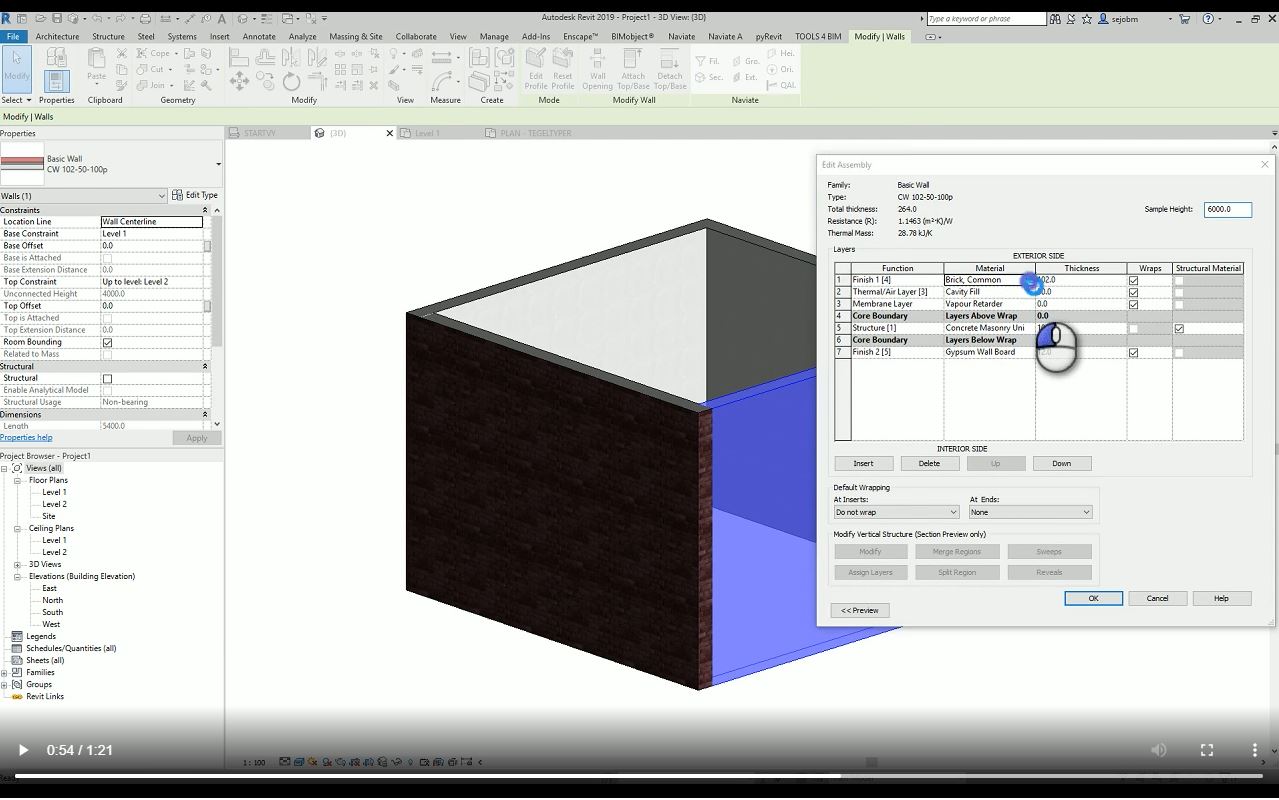
Task: Open the Annotate ribbon tab
Action: point(259,37)
